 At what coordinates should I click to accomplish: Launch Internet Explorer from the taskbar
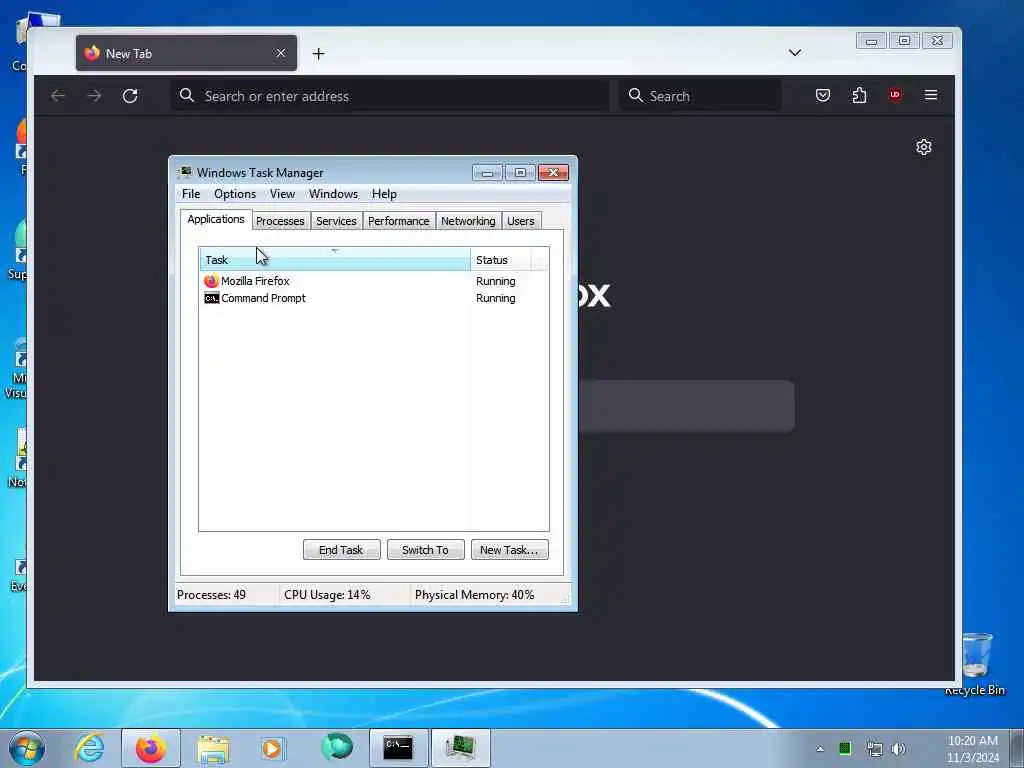coord(89,748)
